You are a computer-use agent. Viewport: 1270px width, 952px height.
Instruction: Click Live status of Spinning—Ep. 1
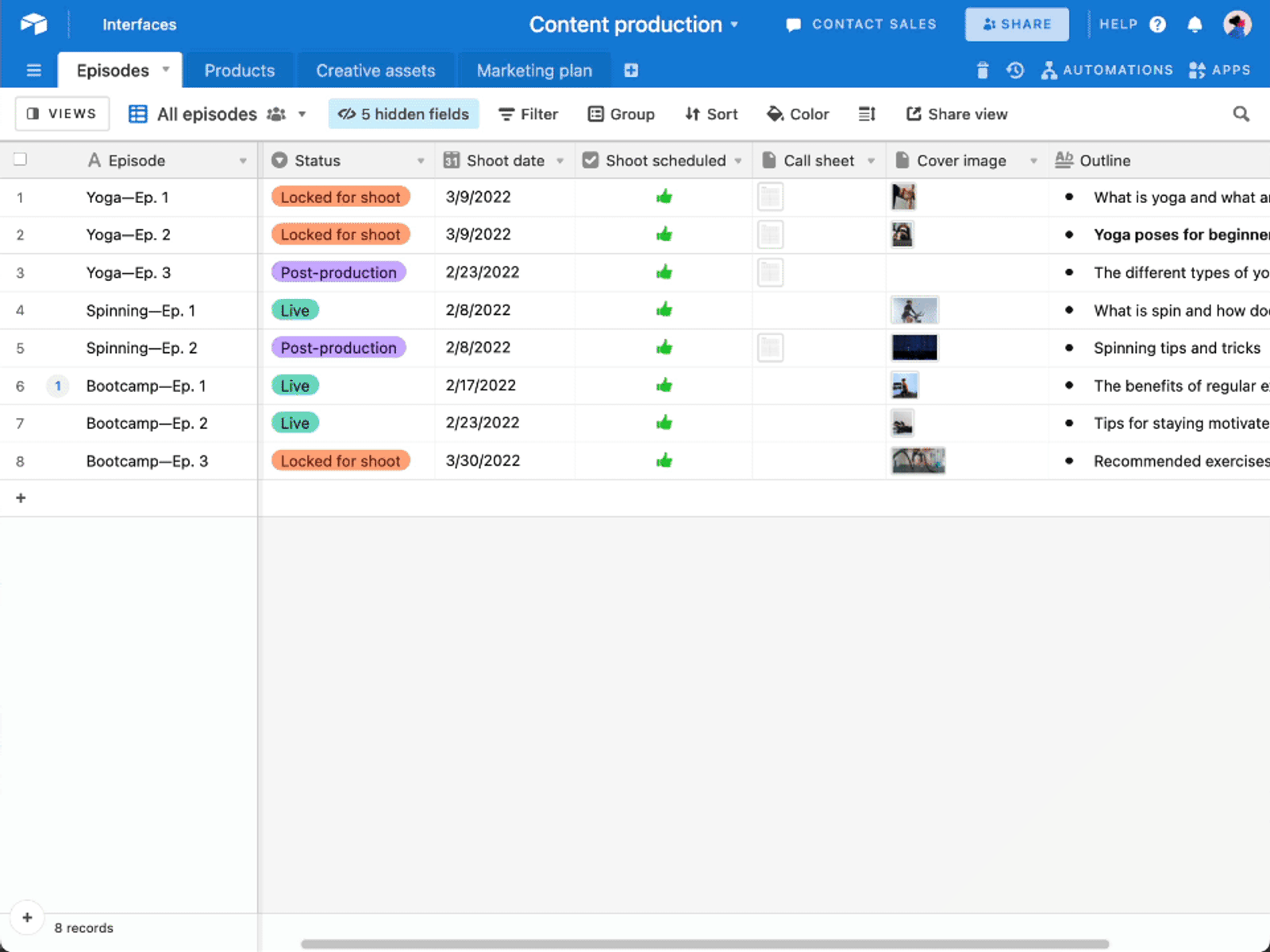295,310
